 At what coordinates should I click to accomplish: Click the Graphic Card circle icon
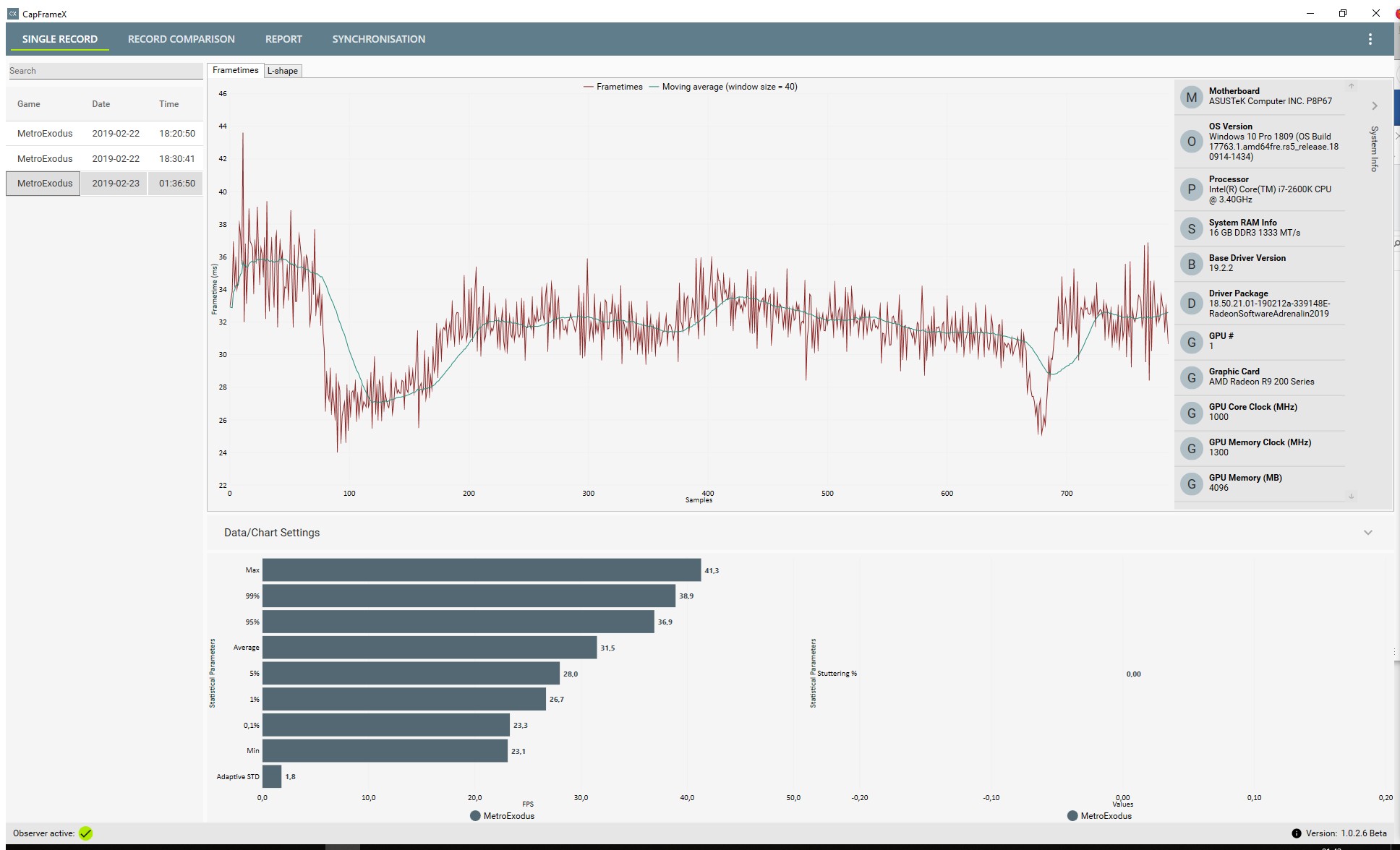[1191, 377]
